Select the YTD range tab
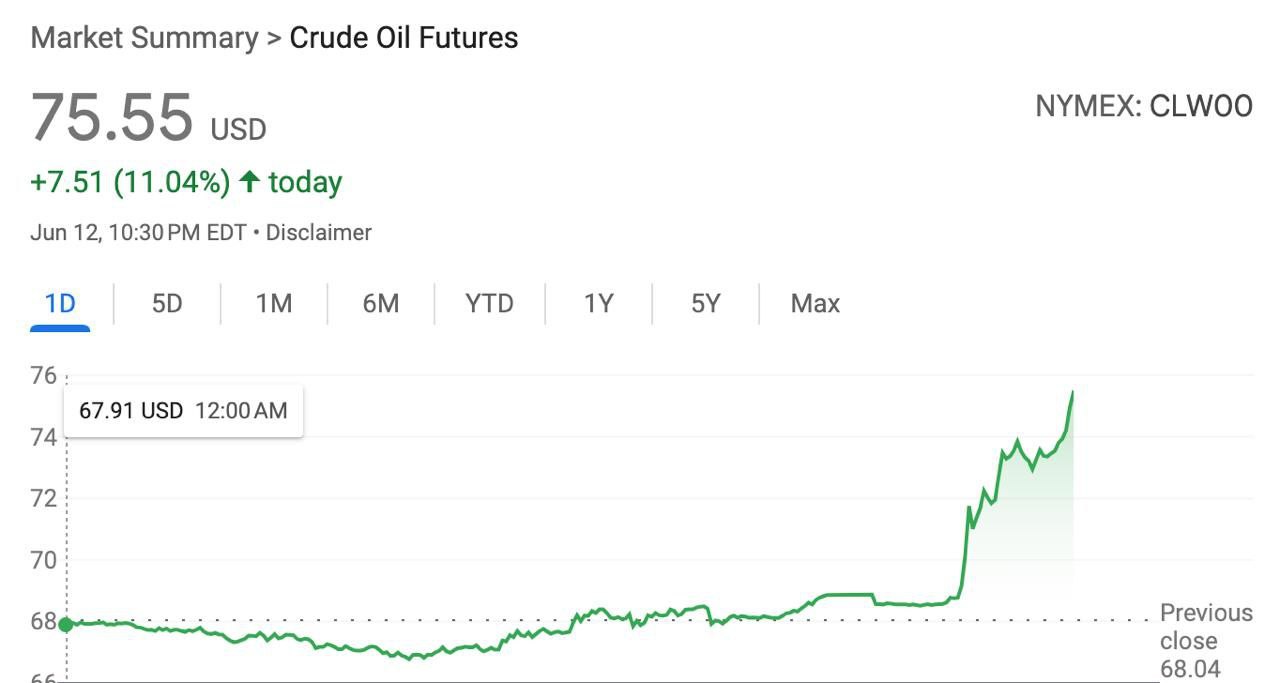 (489, 303)
